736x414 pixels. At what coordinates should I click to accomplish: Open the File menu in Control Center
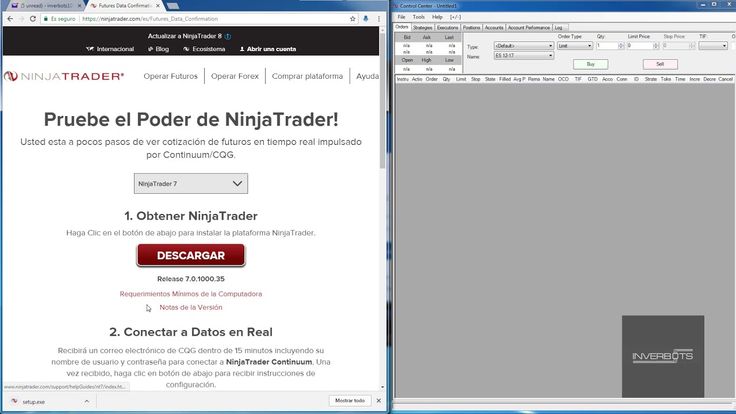click(401, 17)
